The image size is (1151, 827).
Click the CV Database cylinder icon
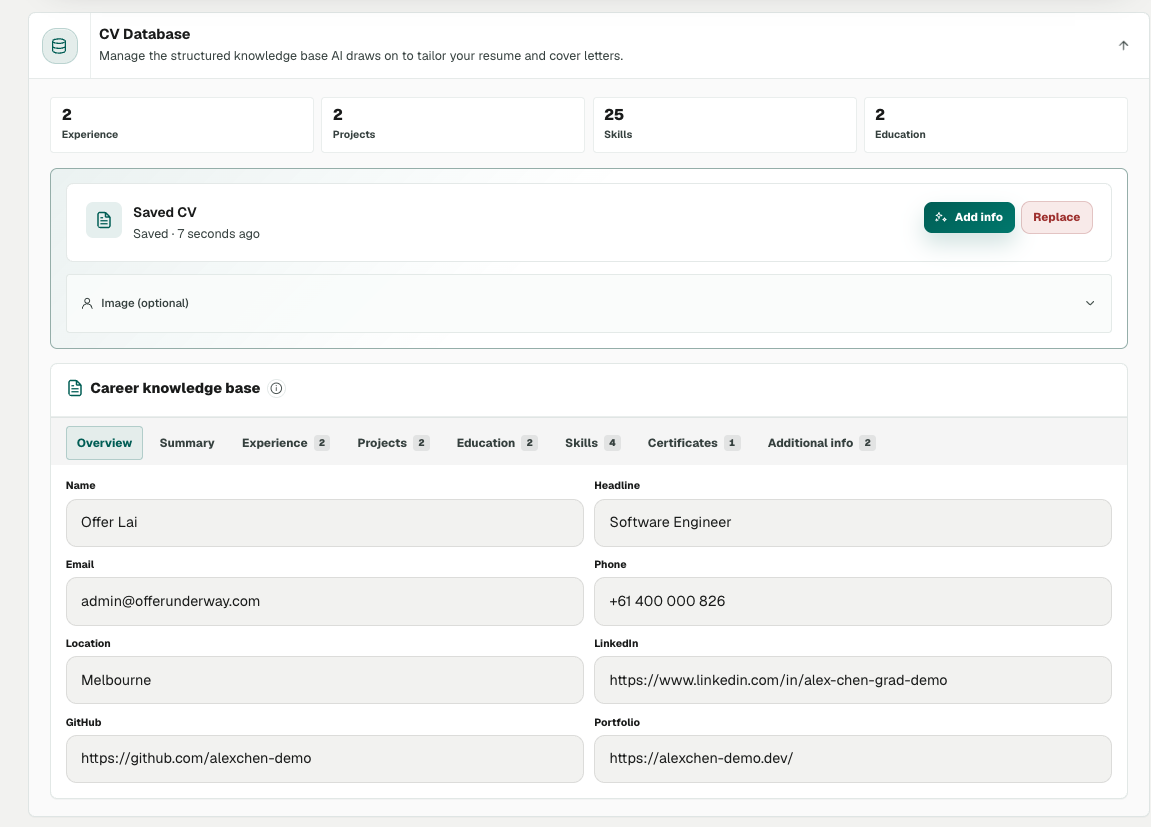coord(59,46)
